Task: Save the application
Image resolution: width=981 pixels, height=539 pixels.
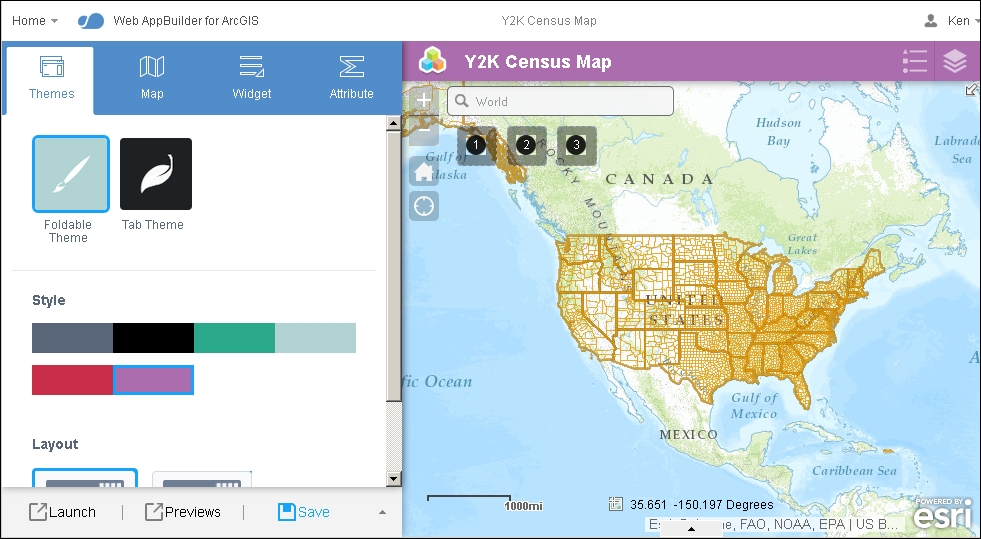Action: pyautogui.click(x=304, y=512)
